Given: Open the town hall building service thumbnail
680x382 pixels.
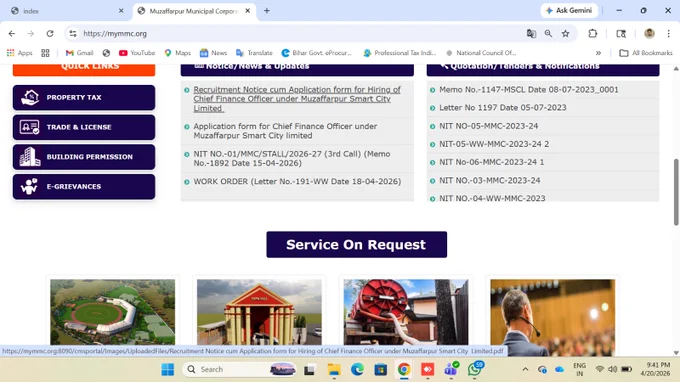Looking at the screenshot, I should (x=259, y=312).
